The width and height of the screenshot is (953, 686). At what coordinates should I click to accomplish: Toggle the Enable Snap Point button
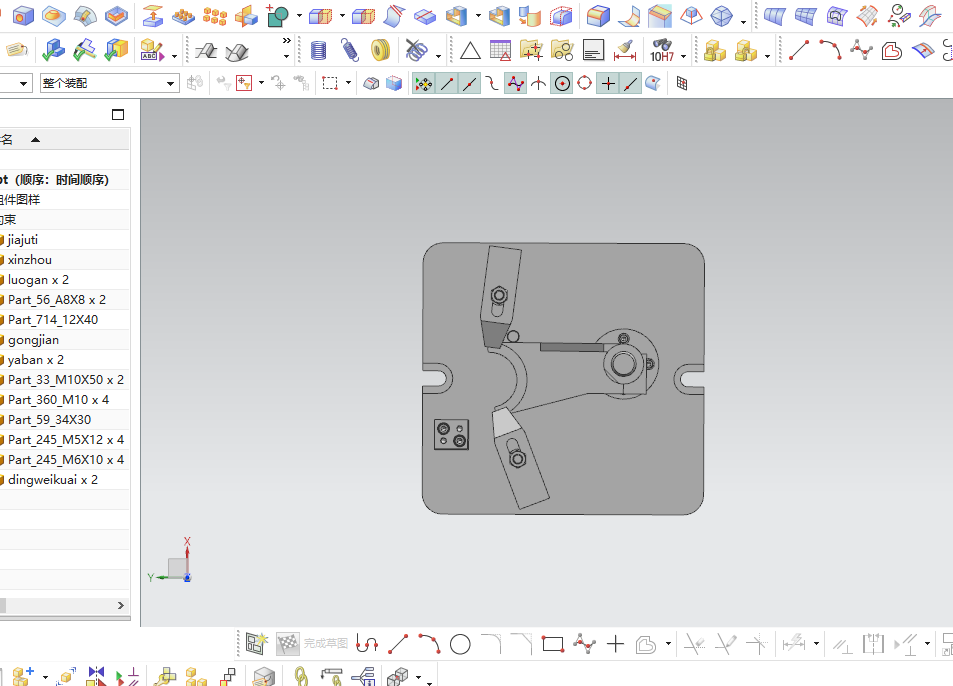point(424,83)
